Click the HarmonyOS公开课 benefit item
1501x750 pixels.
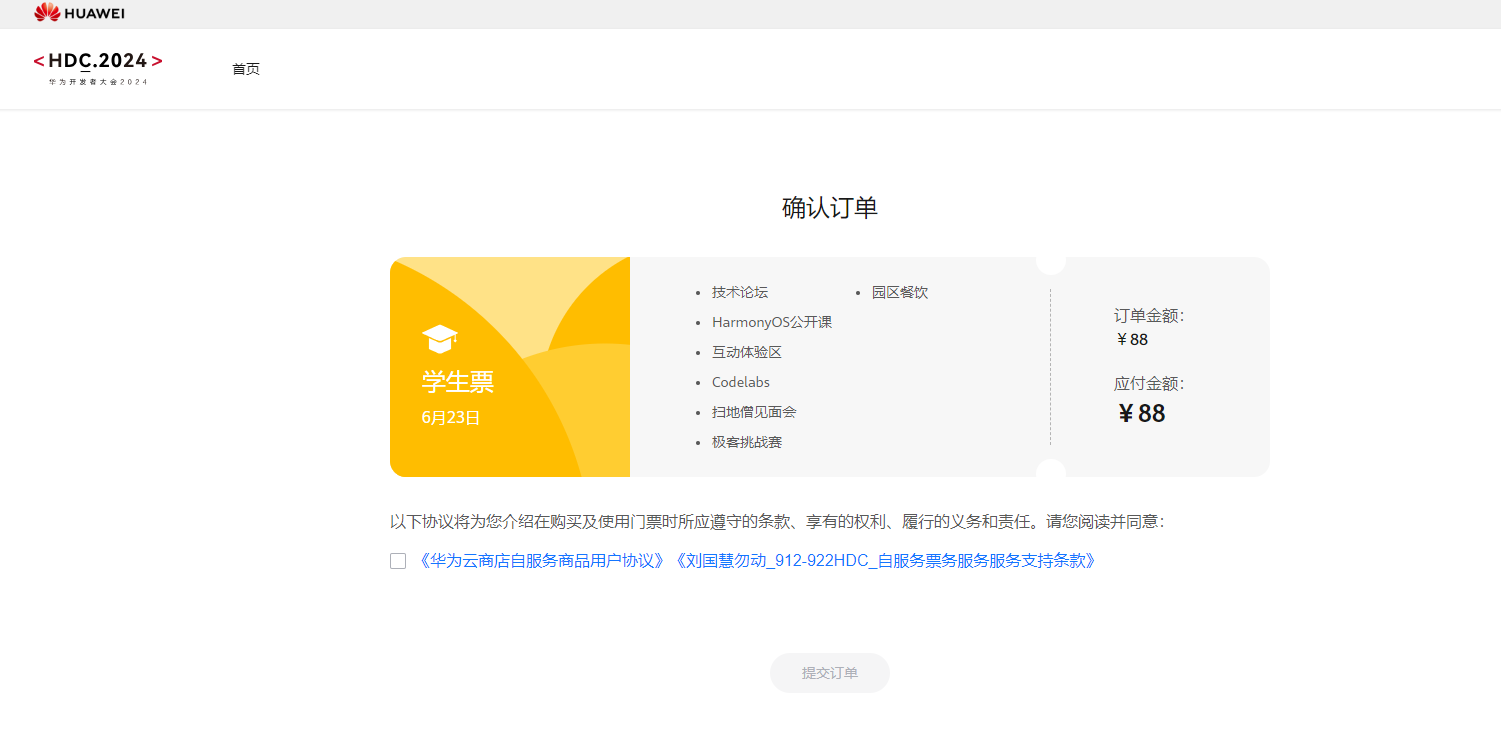(772, 322)
